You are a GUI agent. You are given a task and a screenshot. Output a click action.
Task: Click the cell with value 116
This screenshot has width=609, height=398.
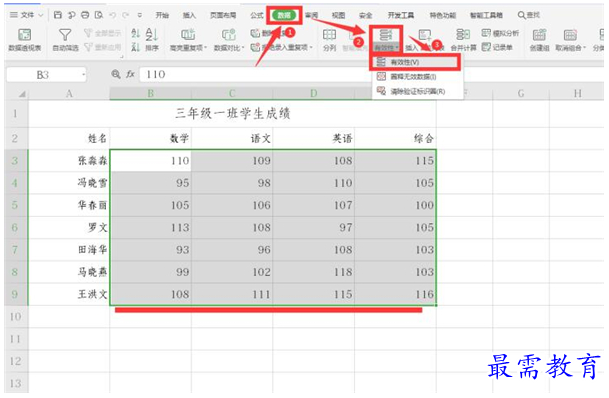tap(395, 294)
